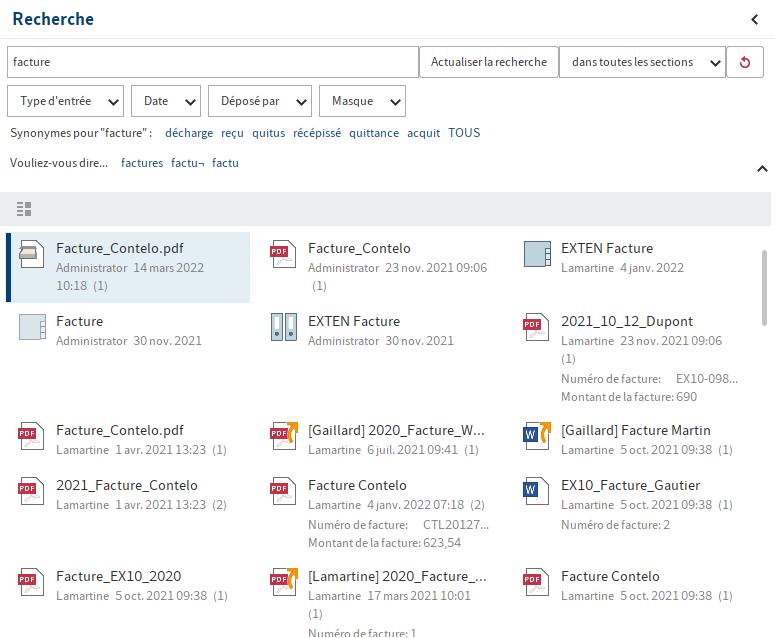Select the 'Facture Contelo' title dated 4 janv. 2022
Screen dimensions: 775x638
click(357, 485)
